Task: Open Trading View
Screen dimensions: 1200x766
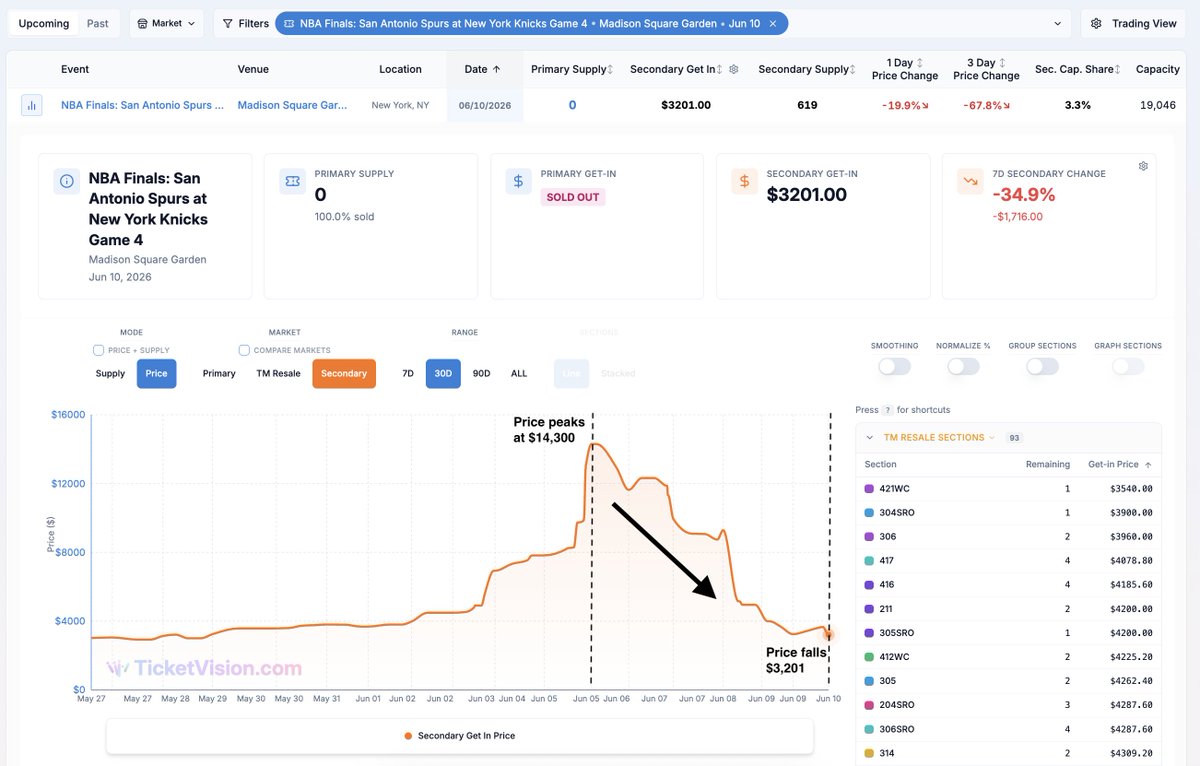Action: coord(1133,23)
